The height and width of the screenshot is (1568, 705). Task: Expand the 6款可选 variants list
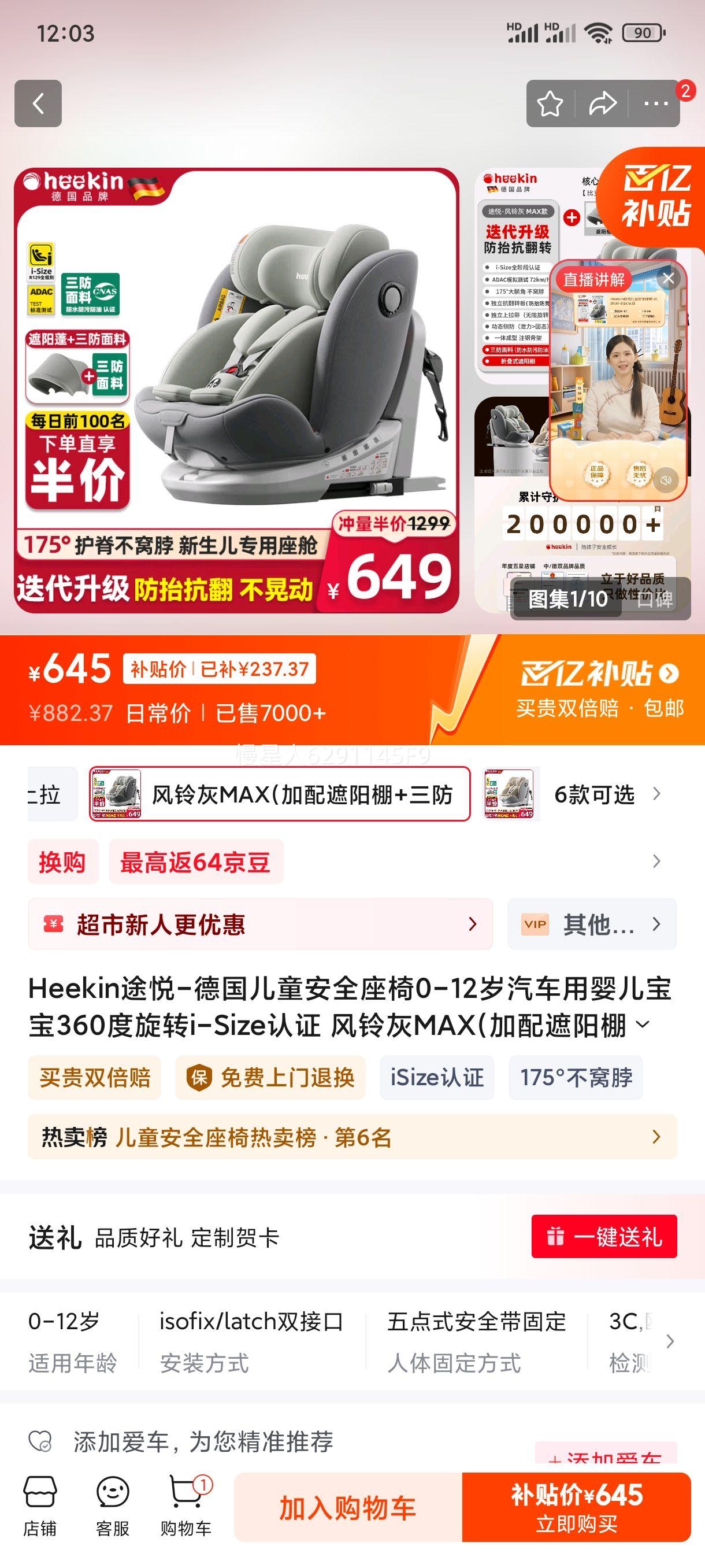606,794
